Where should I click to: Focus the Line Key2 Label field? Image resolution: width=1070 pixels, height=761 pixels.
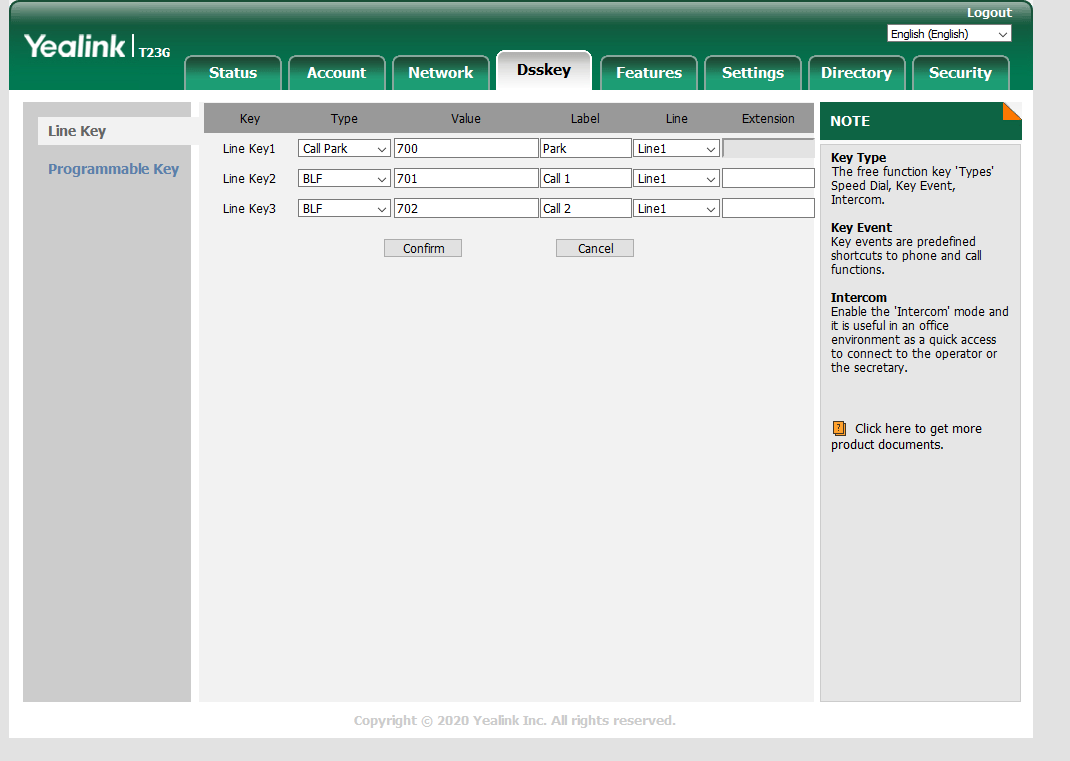point(585,179)
